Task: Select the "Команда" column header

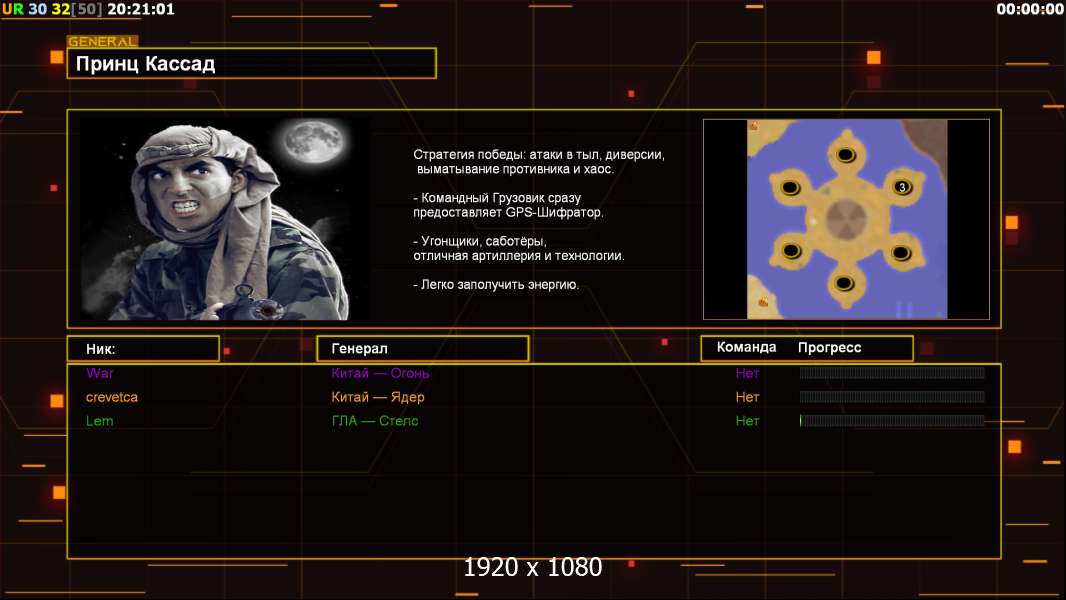Action: [746, 347]
